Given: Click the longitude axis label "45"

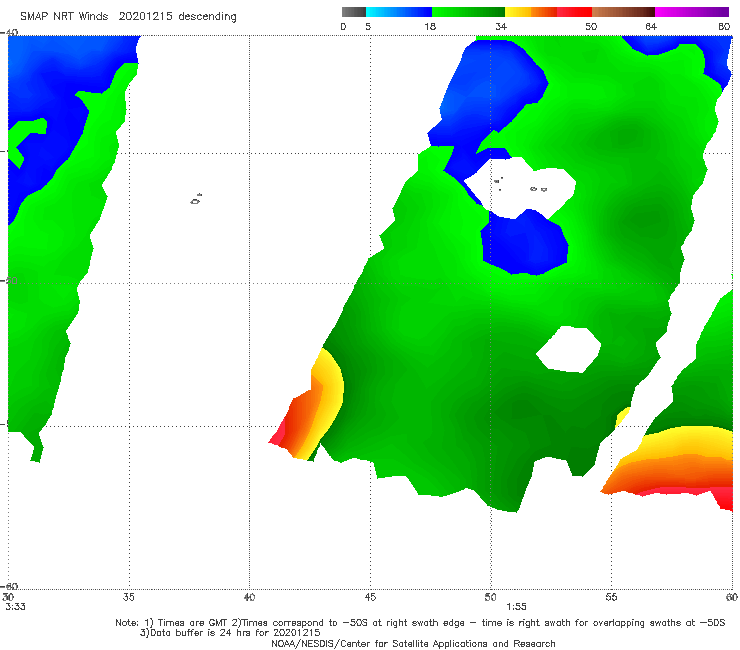Looking at the screenshot, I should tap(370, 597).
